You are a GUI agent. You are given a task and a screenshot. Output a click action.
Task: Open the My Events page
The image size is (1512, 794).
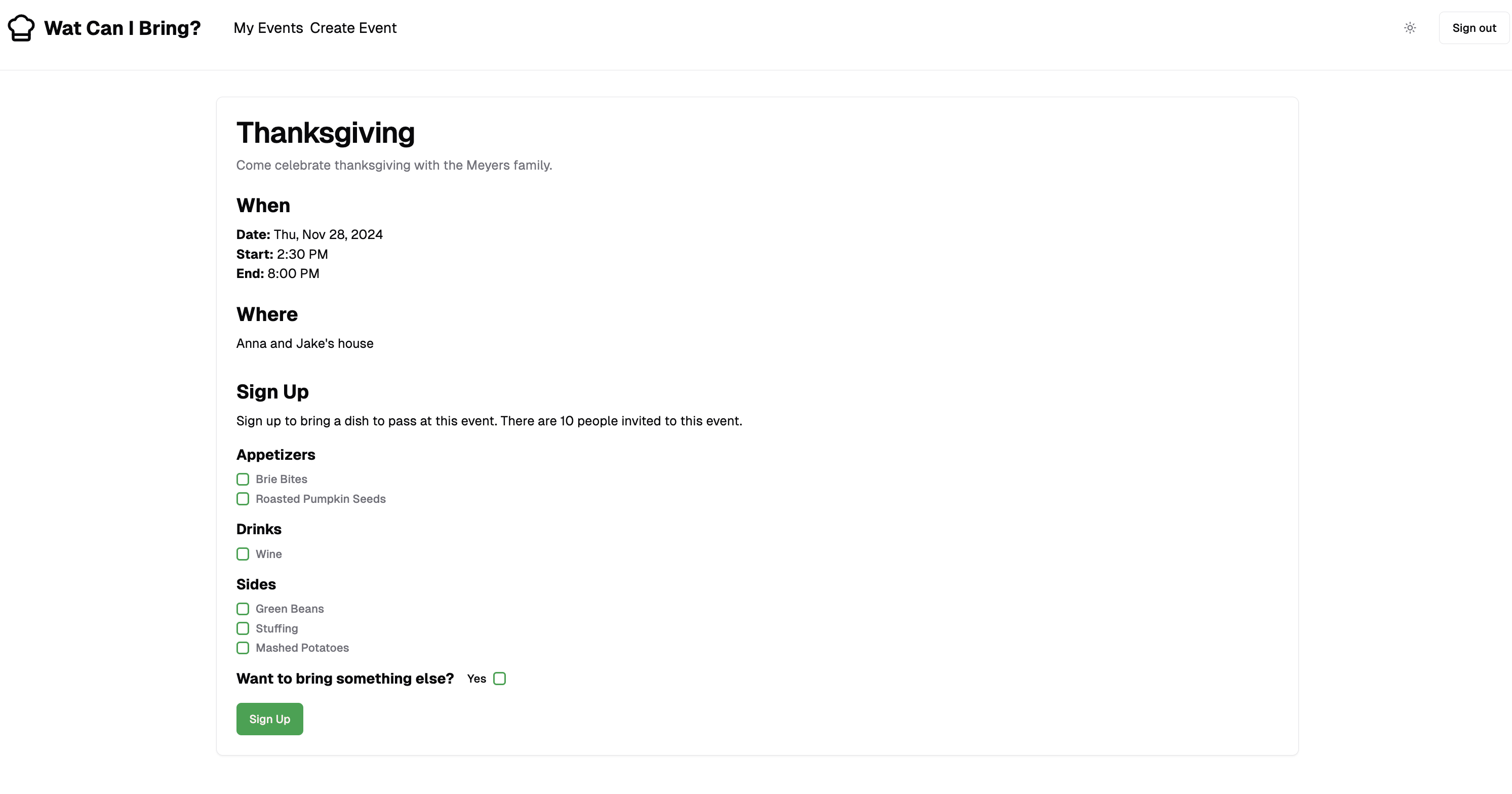point(268,27)
